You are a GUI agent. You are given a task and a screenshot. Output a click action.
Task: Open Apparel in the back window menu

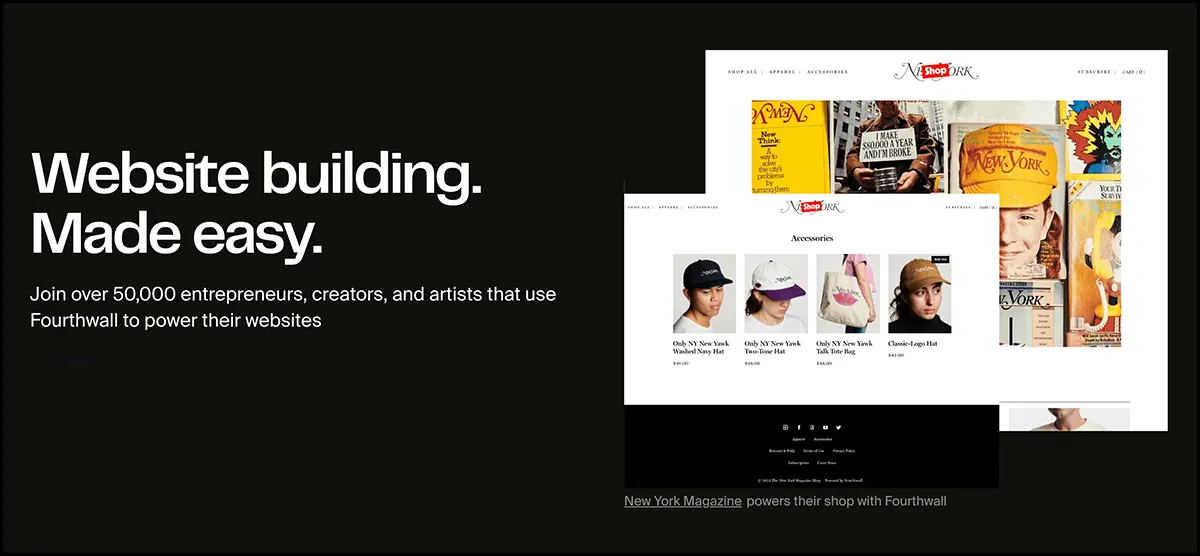point(782,72)
